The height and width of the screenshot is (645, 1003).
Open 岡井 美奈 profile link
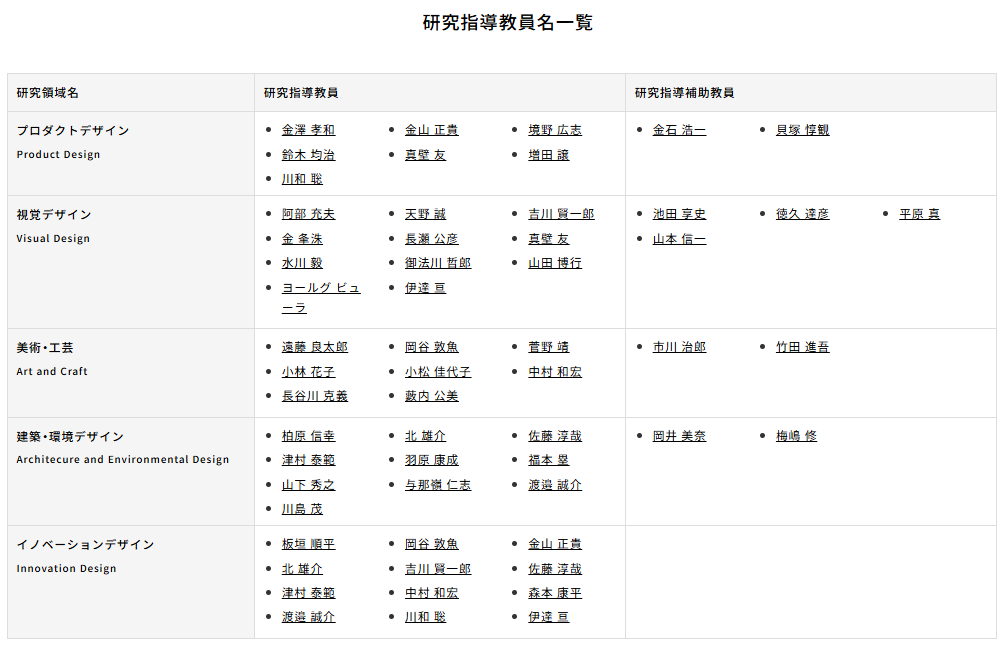click(679, 436)
